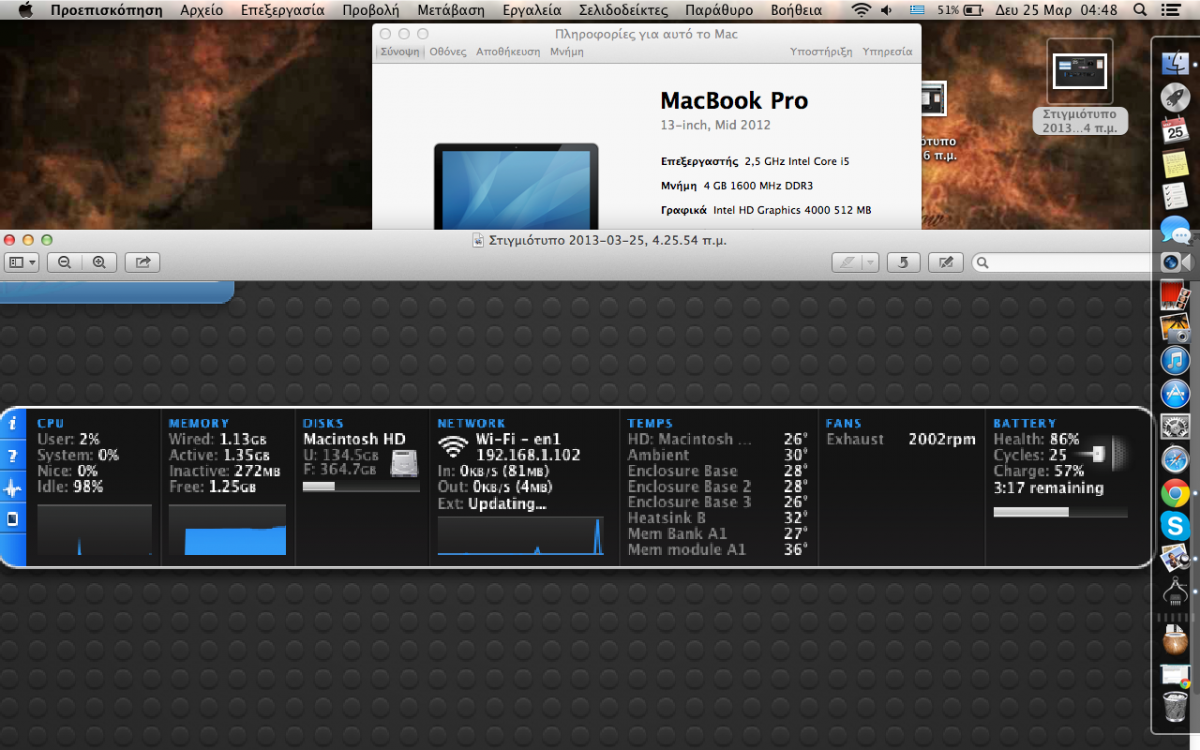Click question mark button on iStat widget
Image resolution: width=1200 pixels, height=750 pixels.
point(13,456)
